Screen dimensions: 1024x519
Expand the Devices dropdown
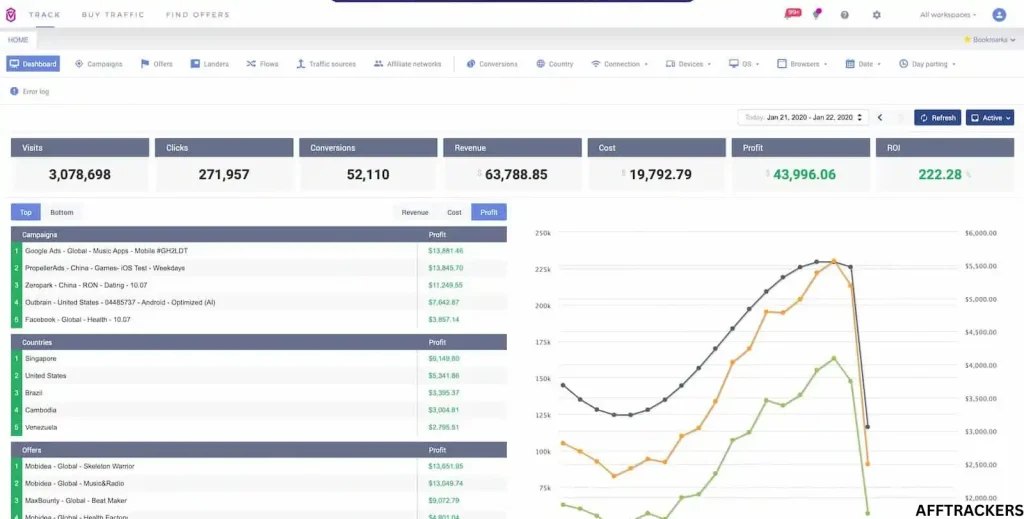(689, 64)
